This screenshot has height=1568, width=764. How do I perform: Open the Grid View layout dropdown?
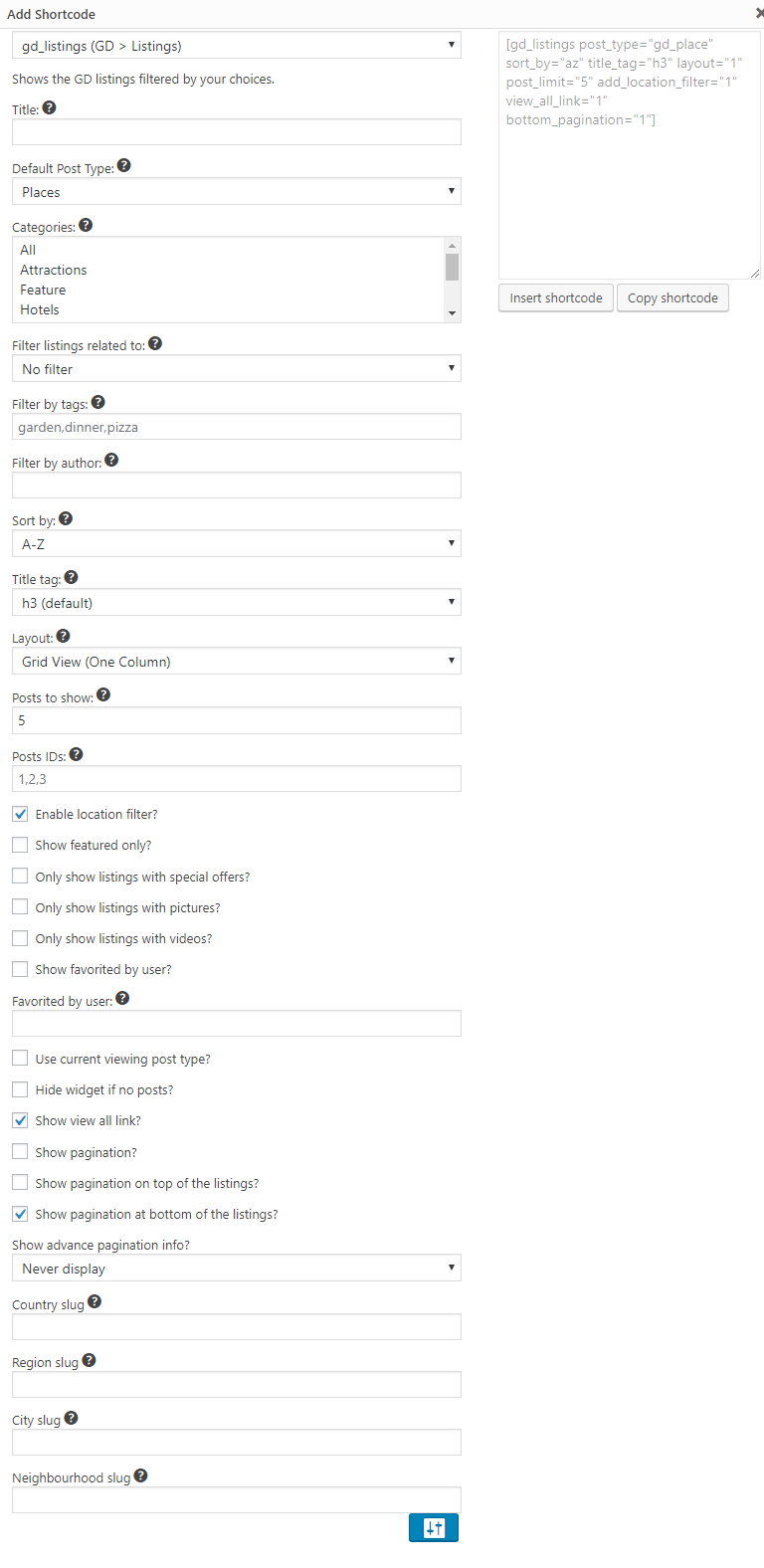click(x=237, y=662)
